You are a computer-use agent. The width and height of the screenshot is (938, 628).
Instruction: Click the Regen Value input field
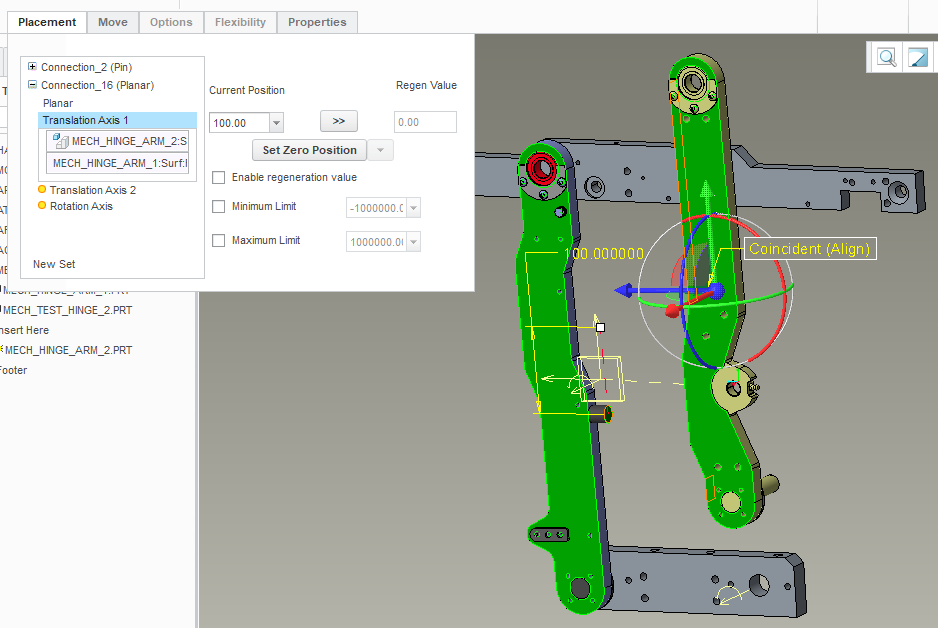click(424, 122)
